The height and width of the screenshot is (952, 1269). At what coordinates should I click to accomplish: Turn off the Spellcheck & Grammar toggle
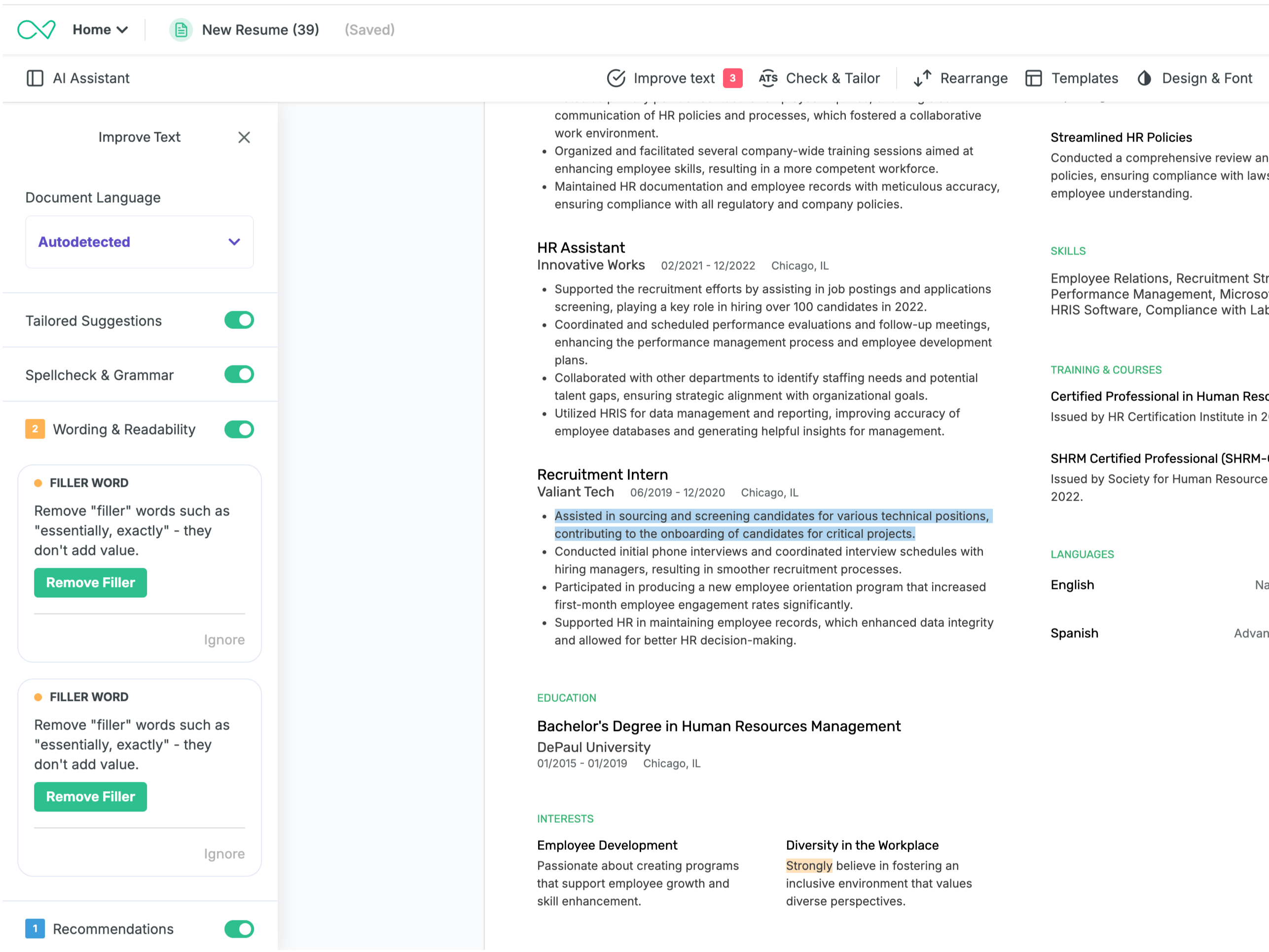click(239, 375)
